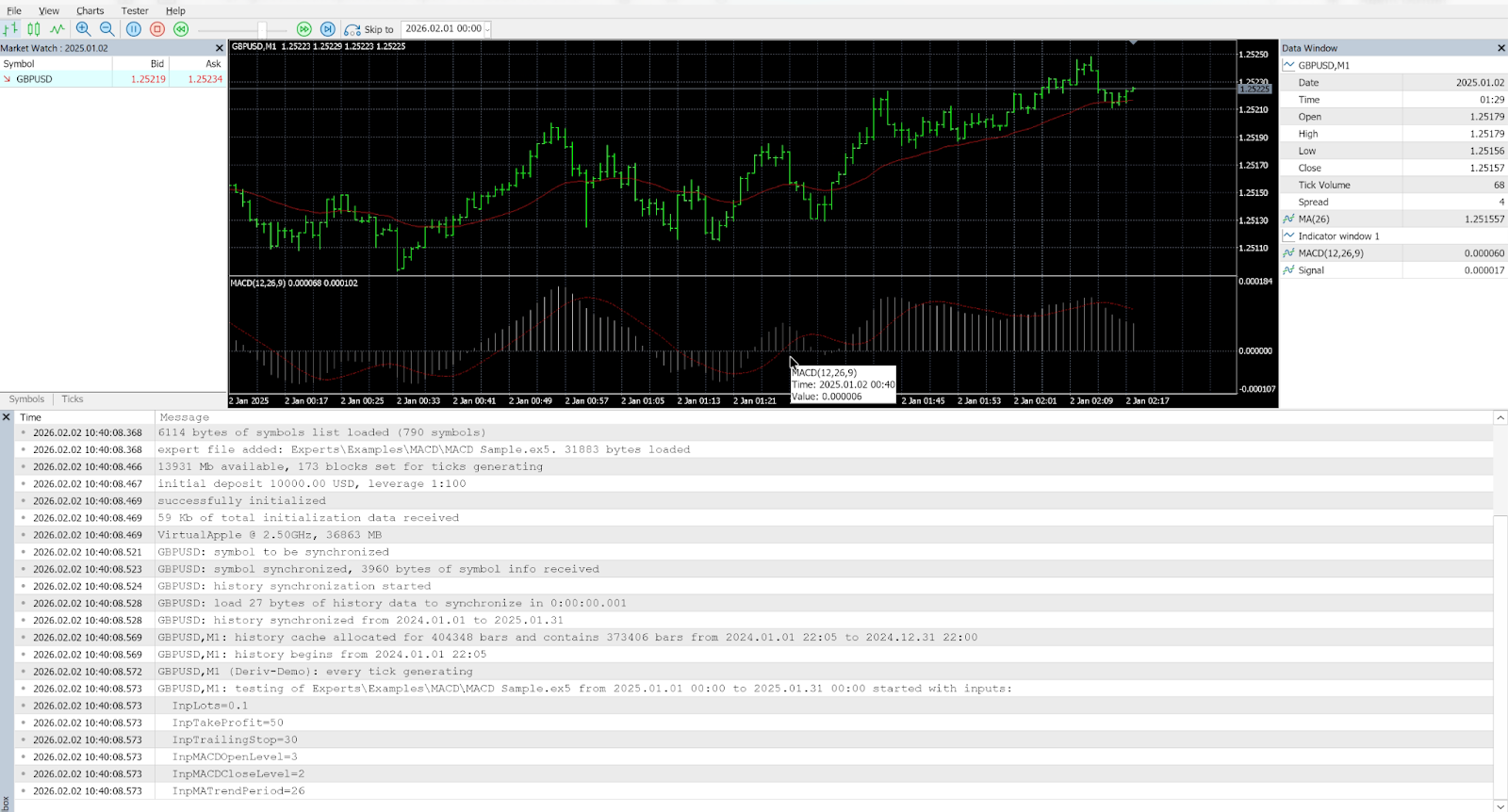
Task: Click the GBPUSD bid price 1.25219
Action: [x=148, y=79]
